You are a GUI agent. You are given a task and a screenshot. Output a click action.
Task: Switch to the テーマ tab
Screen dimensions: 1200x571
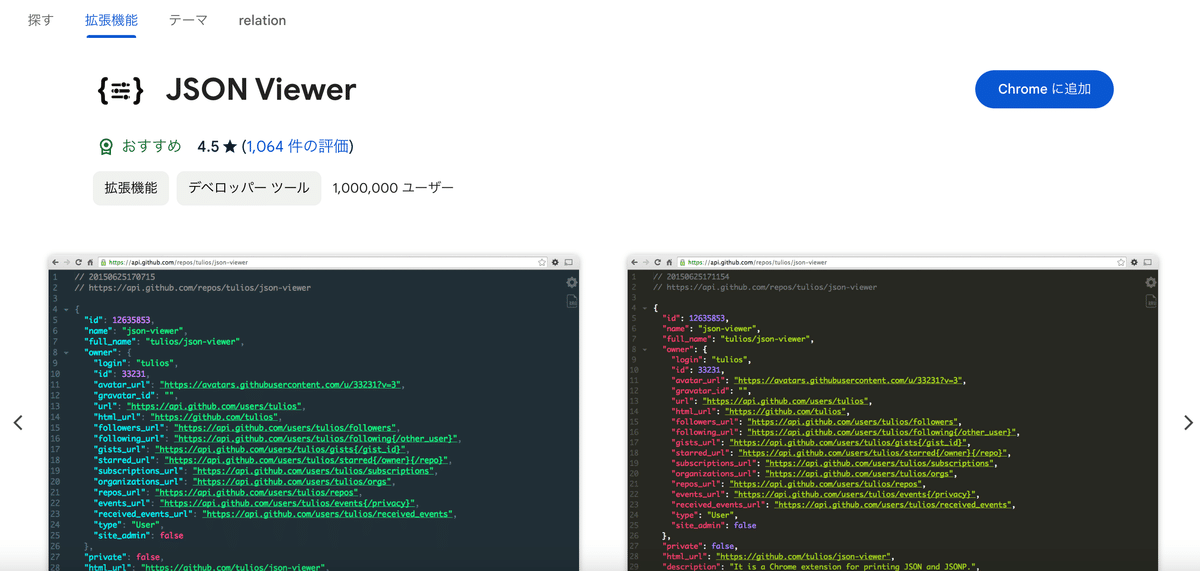188,20
